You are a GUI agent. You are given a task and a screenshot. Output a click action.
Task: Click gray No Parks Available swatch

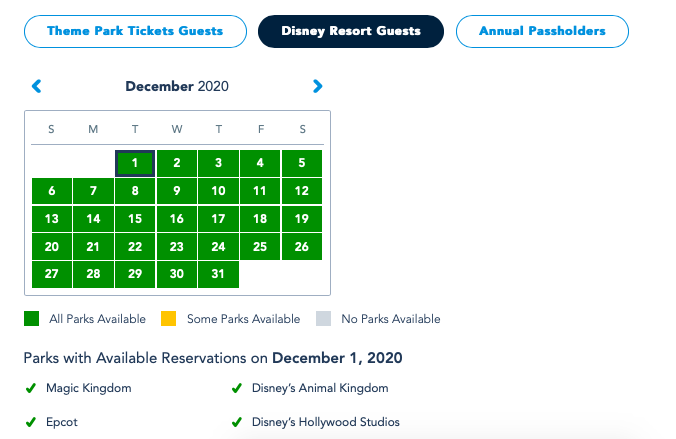click(322, 319)
